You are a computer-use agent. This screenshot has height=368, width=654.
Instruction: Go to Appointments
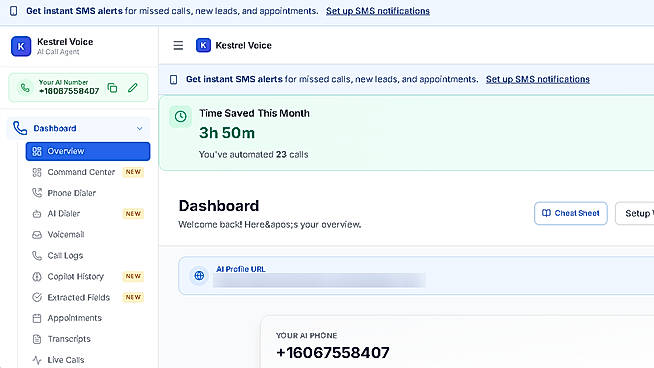click(88, 318)
